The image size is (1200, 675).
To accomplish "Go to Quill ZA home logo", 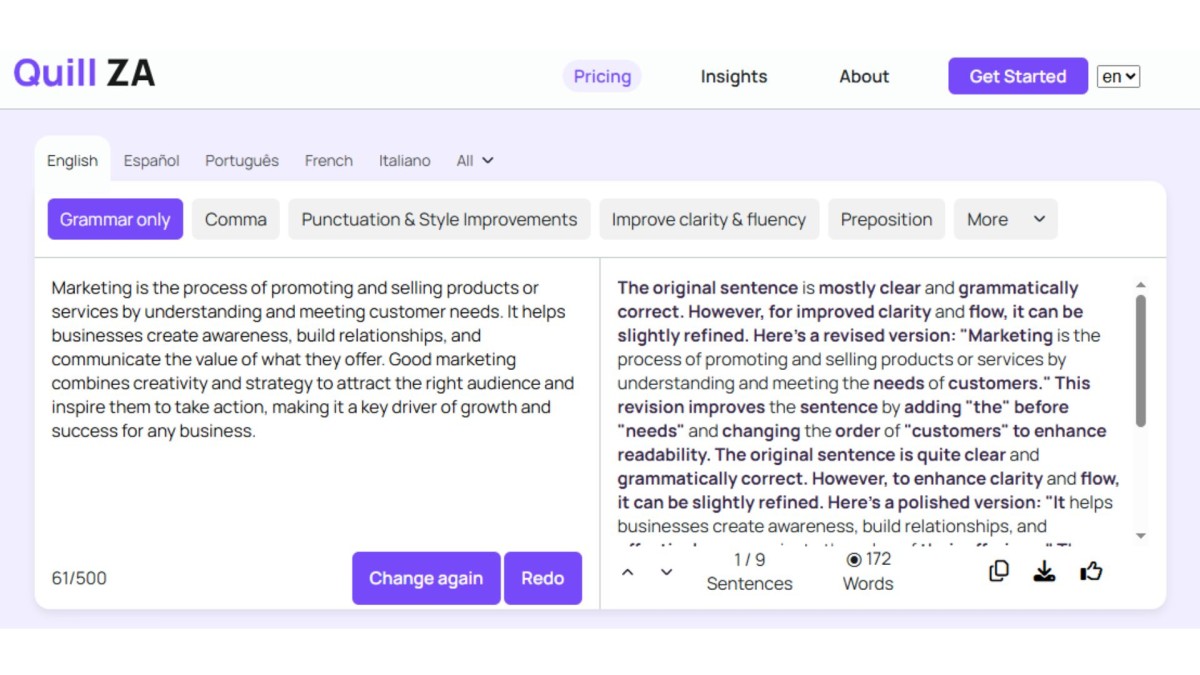I will [x=84, y=73].
